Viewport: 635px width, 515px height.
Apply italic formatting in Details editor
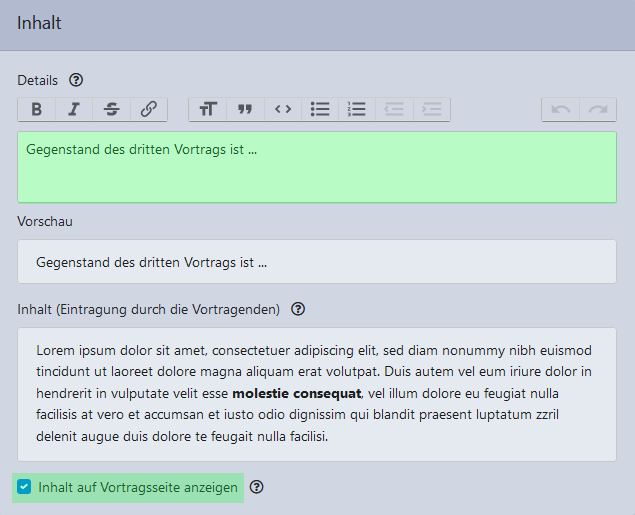click(x=74, y=109)
